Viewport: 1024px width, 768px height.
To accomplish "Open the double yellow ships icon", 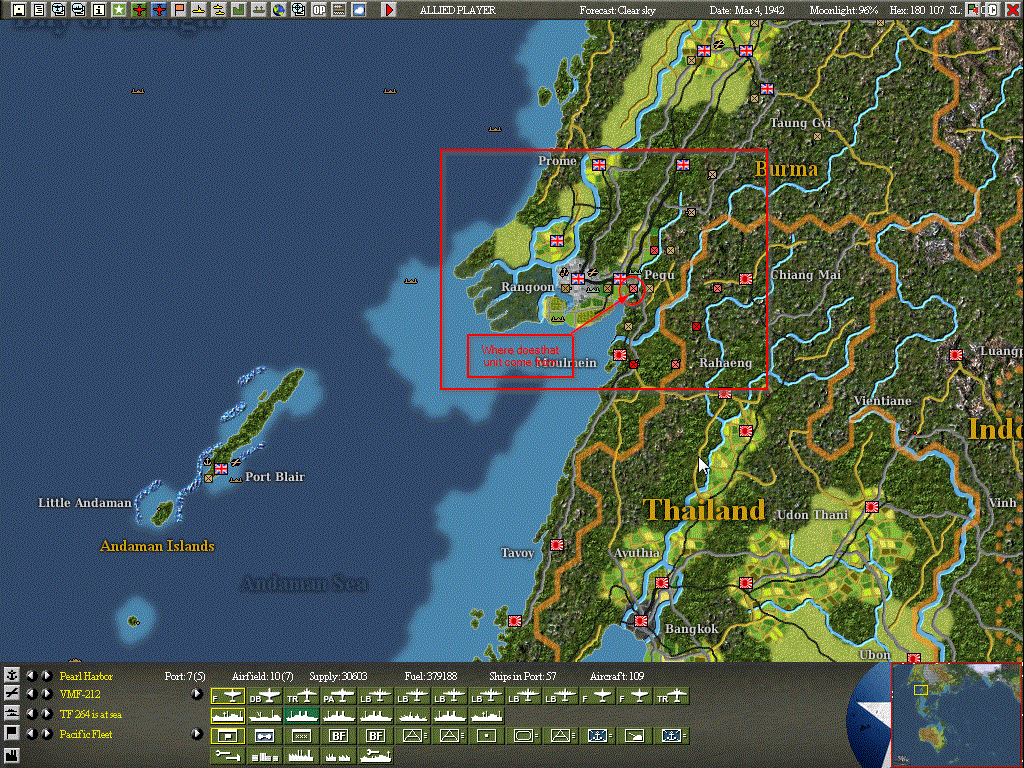I will click(219, 10).
